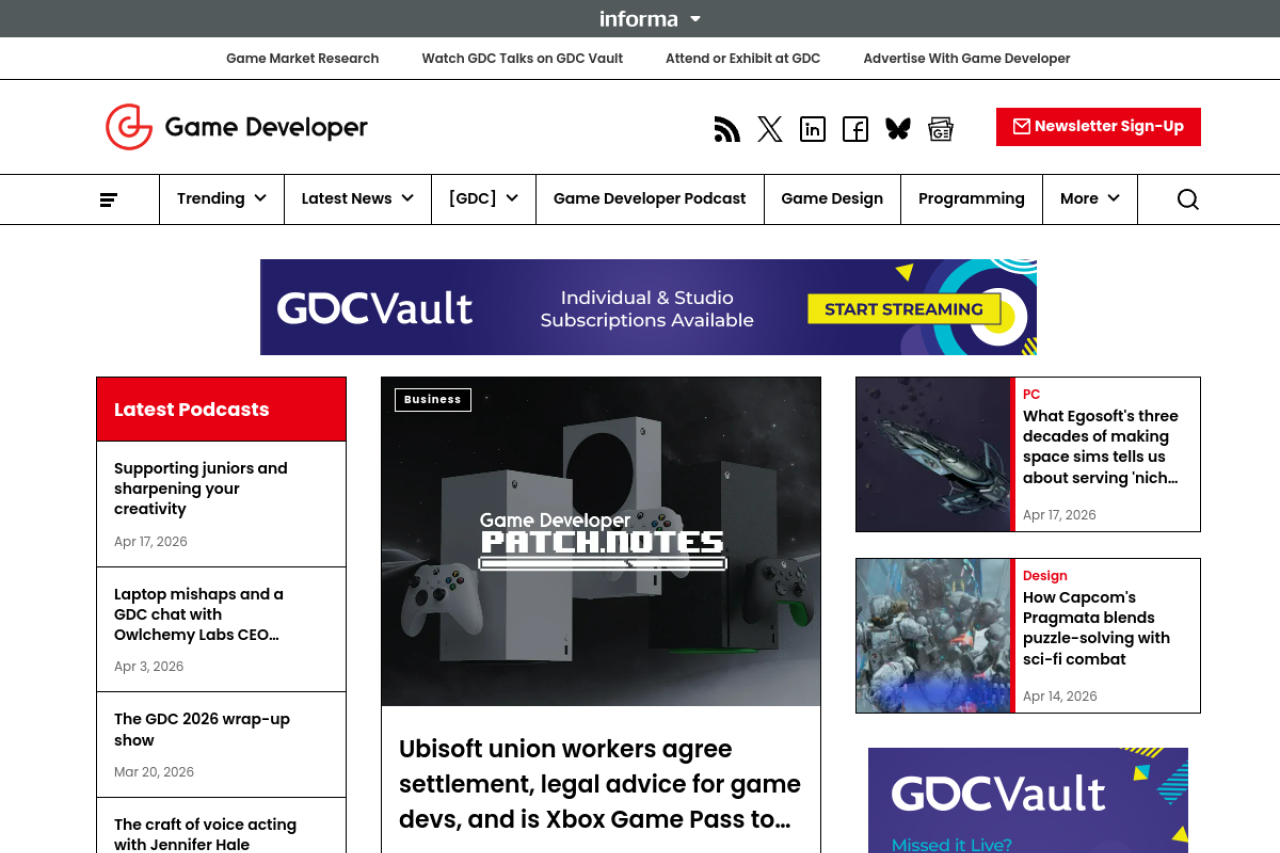The width and height of the screenshot is (1280, 853).
Task: Go to Game Design section
Action: click(832, 199)
